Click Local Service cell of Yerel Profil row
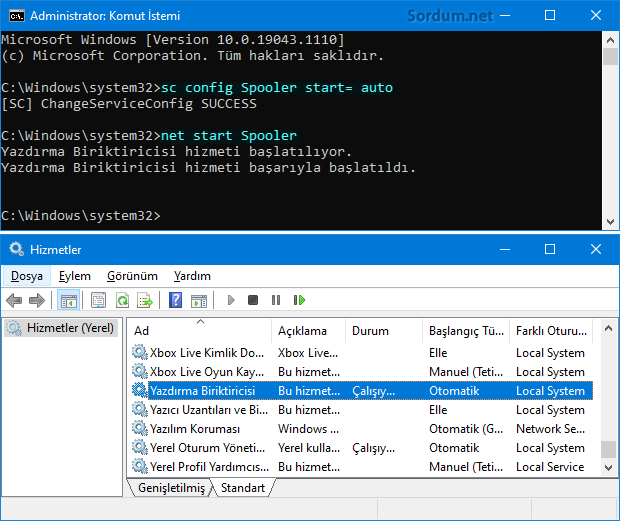 [x=550, y=467]
